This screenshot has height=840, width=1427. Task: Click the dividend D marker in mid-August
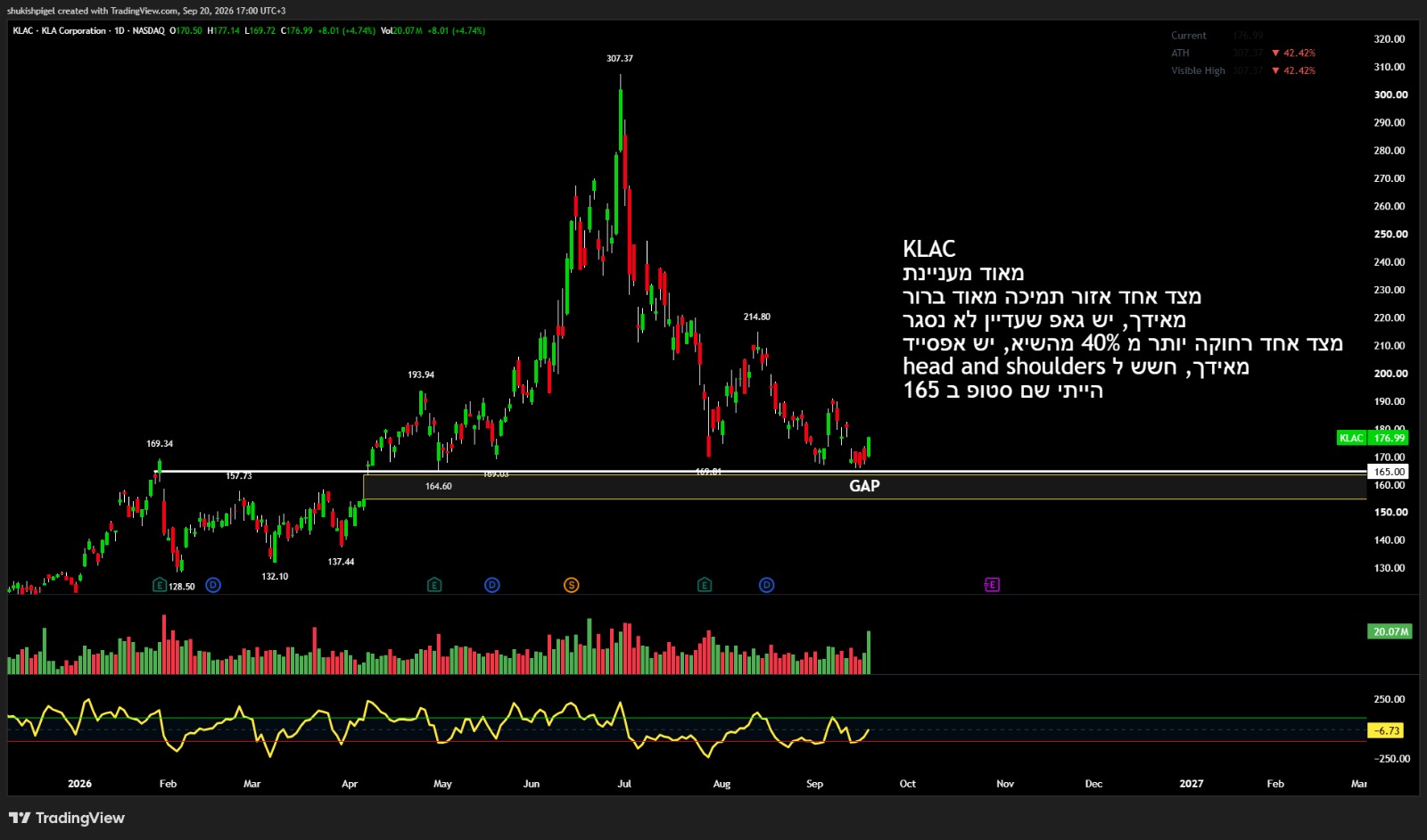pyautogui.click(x=767, y=585)
